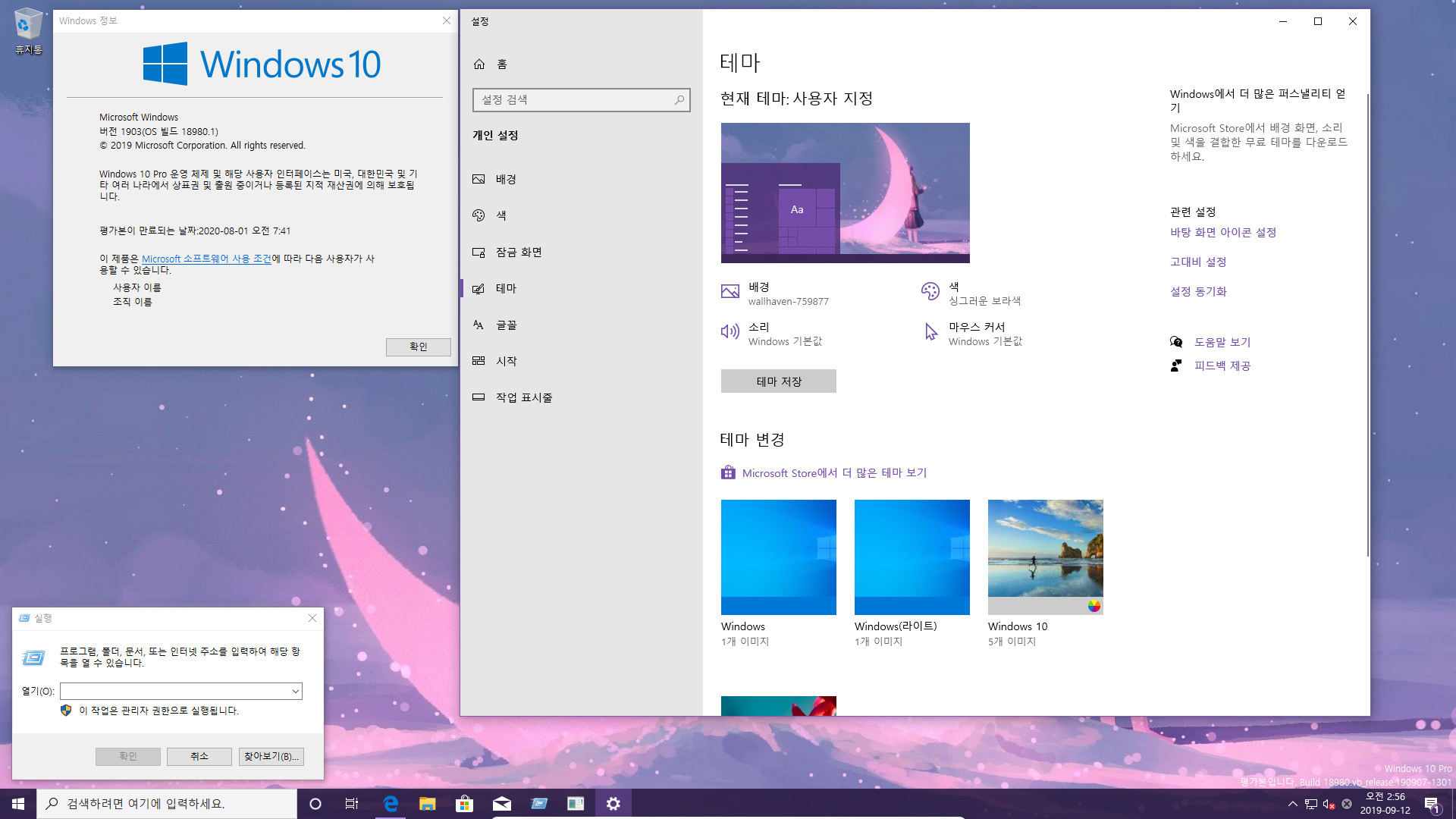
Task: Open Task View on taskbar
Action: pos(352,804)
